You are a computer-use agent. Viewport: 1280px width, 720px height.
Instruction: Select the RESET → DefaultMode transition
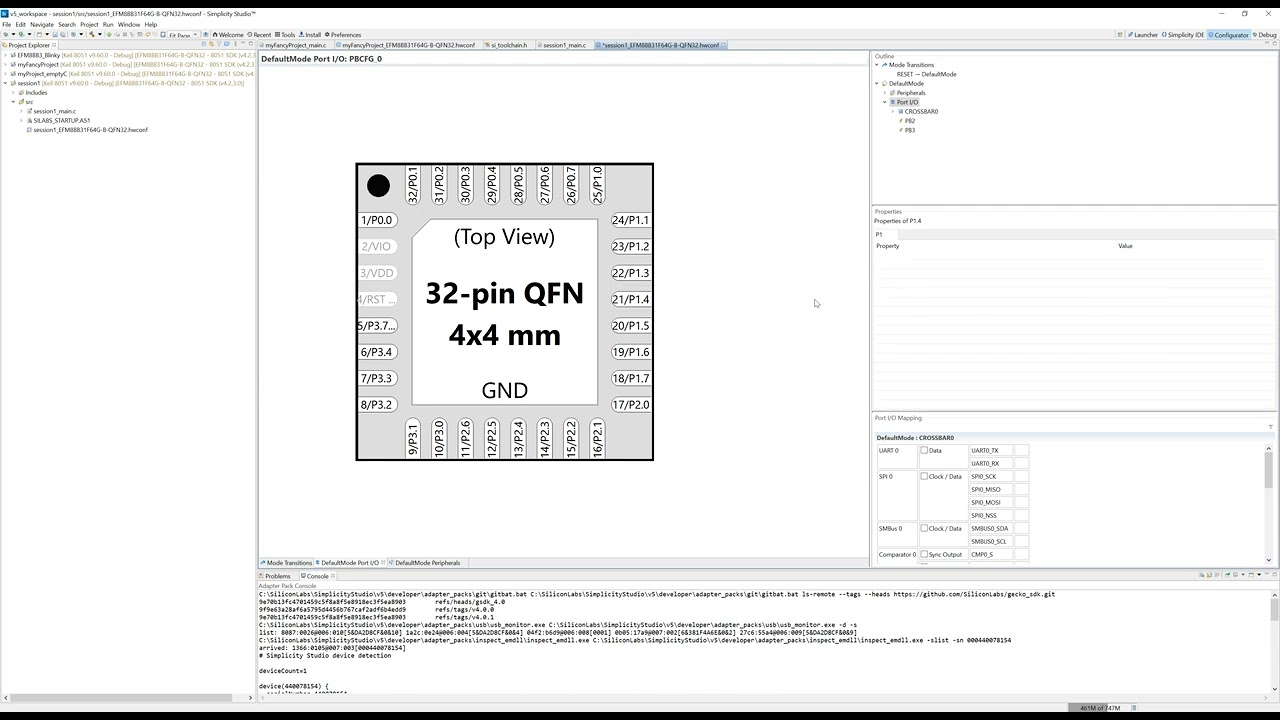926,74
